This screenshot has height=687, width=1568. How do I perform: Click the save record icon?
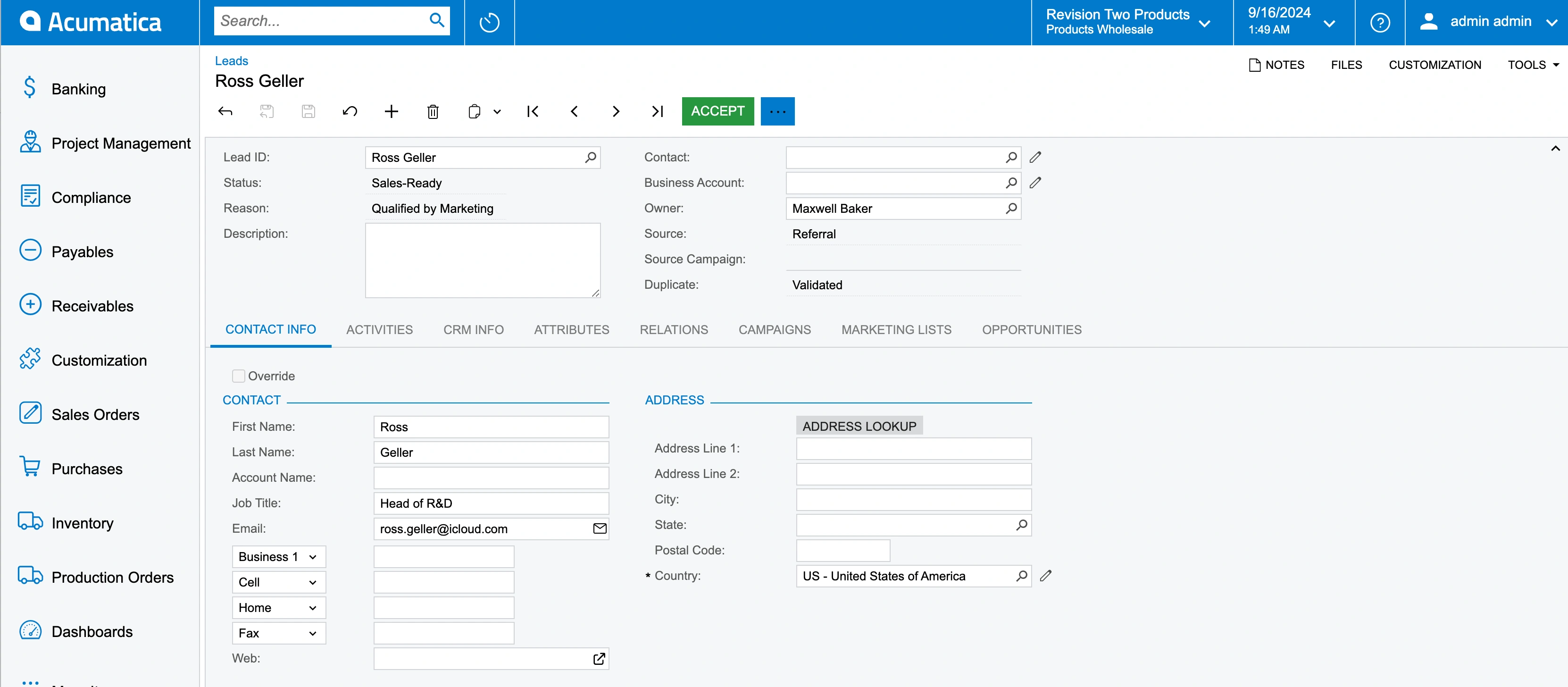[309, 111]
